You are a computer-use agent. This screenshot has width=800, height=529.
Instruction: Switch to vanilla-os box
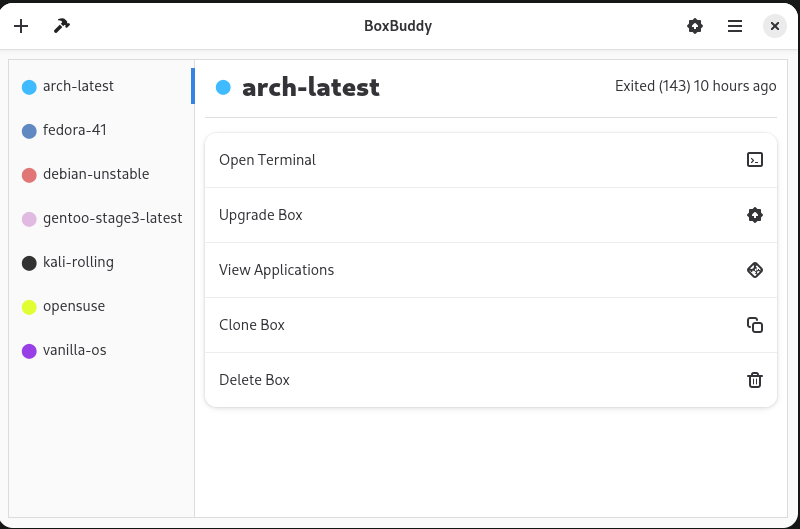tap(74, 350)
